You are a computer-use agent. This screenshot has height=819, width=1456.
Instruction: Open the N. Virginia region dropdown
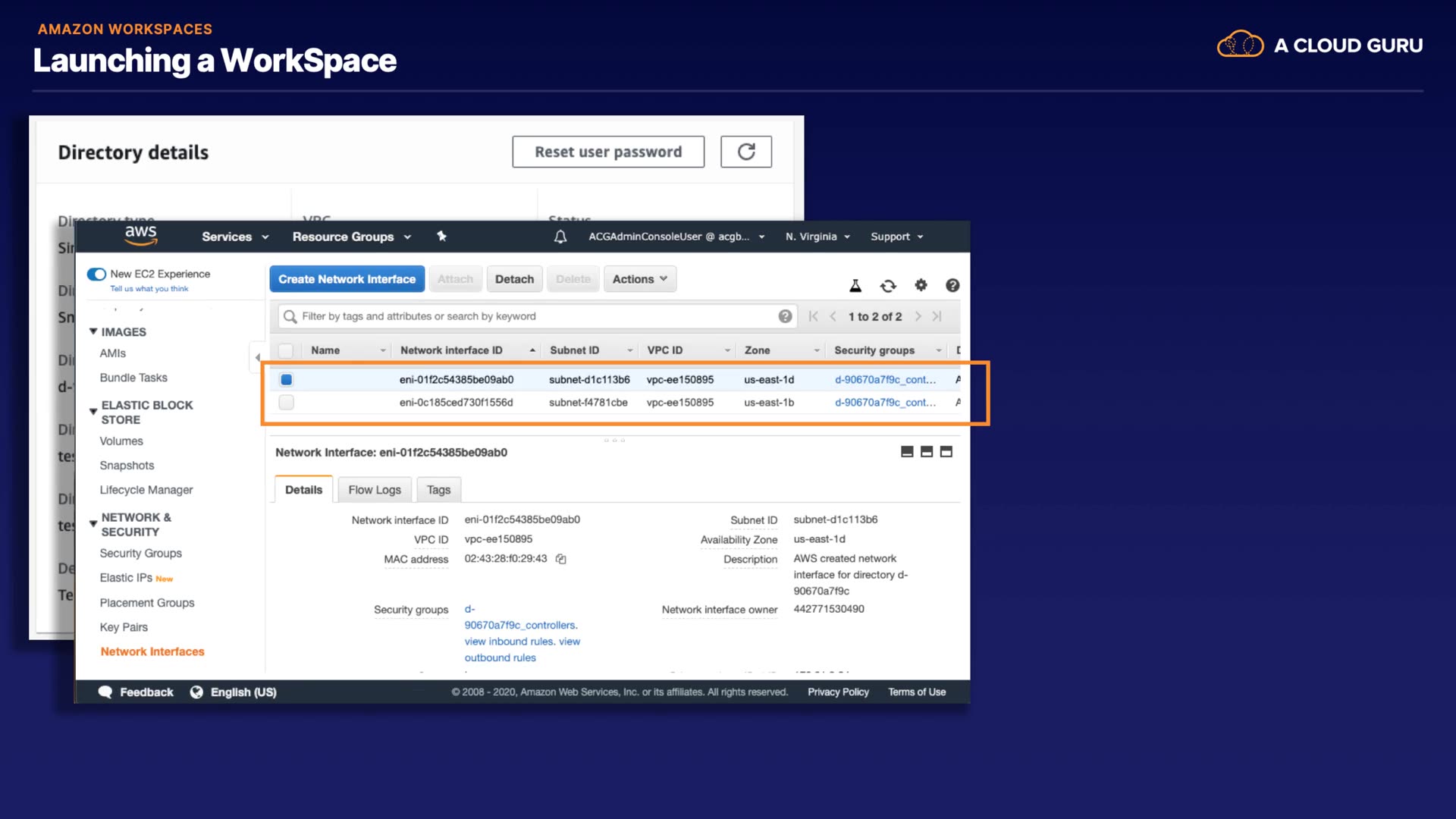(817, 237)
